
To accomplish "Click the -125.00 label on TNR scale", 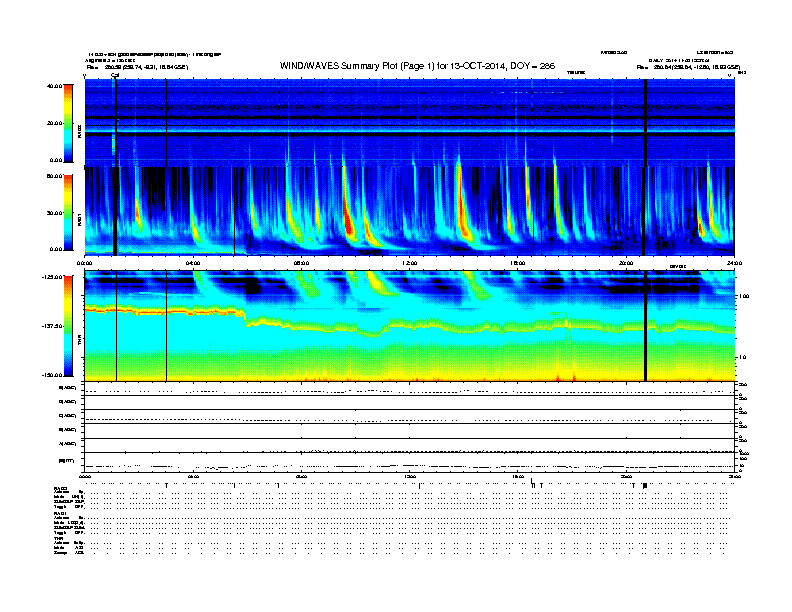I will (53, 277).
